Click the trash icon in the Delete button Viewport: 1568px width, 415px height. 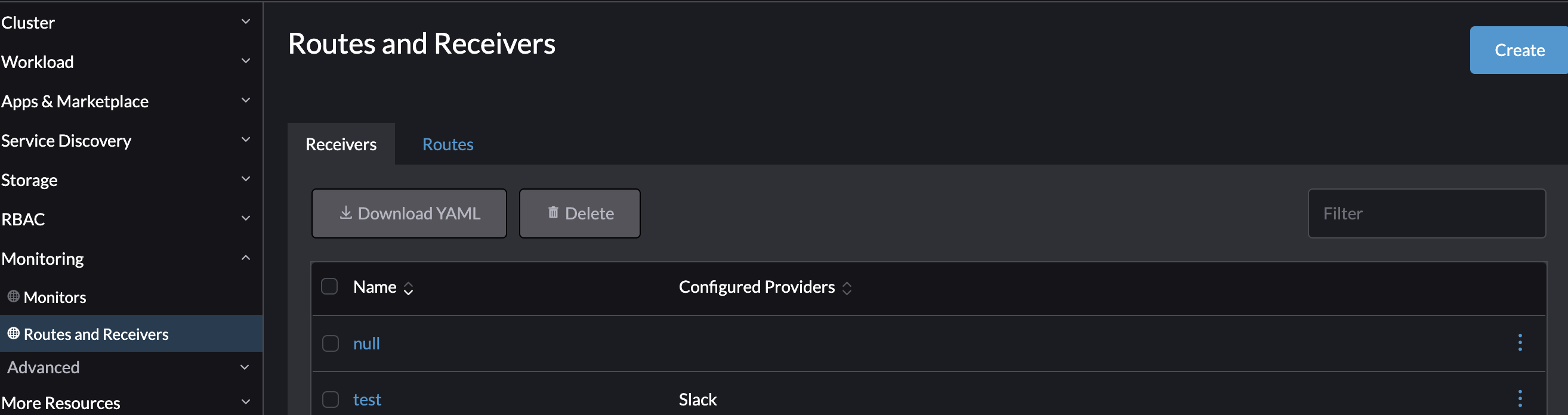[x=552, y=212]
